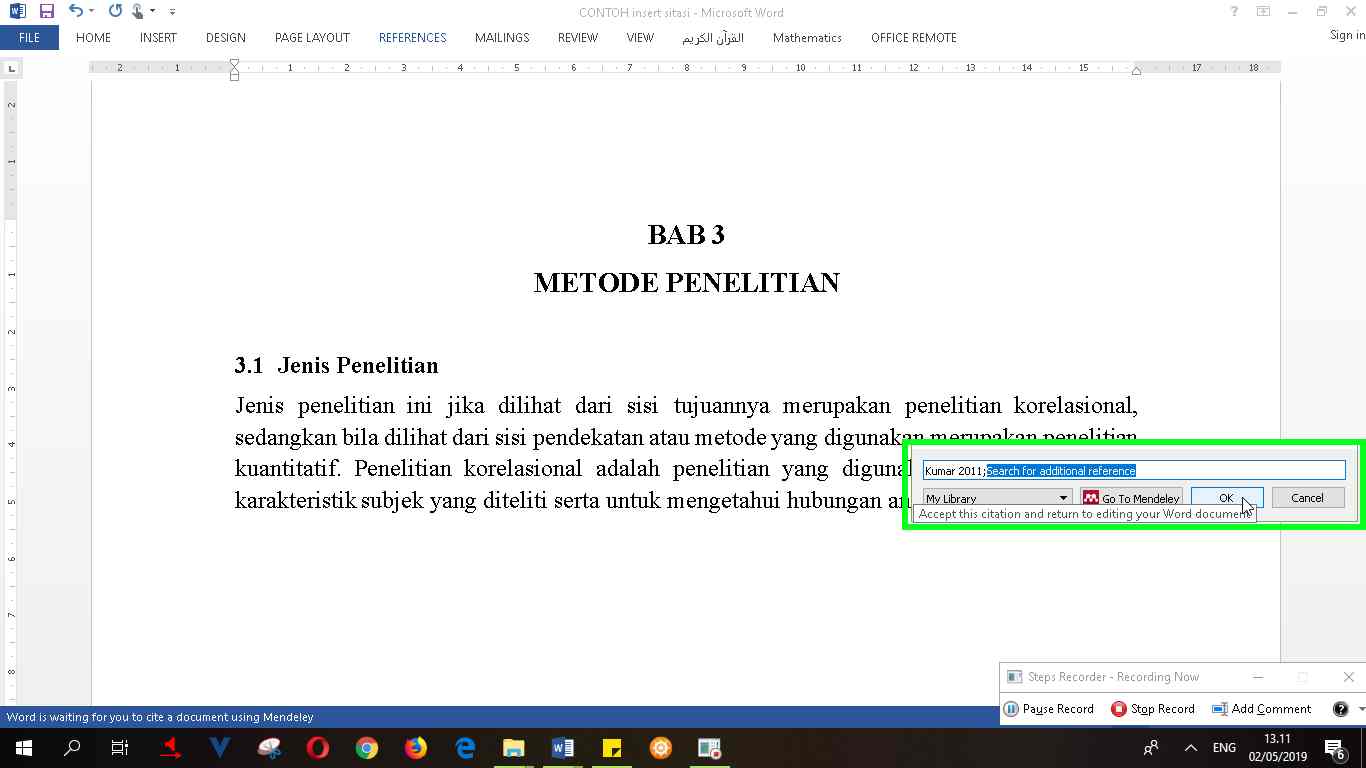Open the Customize Quick Access Toolbar dropdown
The image size is (1366, 768).
pyautogui.click(x=172, y=12)
